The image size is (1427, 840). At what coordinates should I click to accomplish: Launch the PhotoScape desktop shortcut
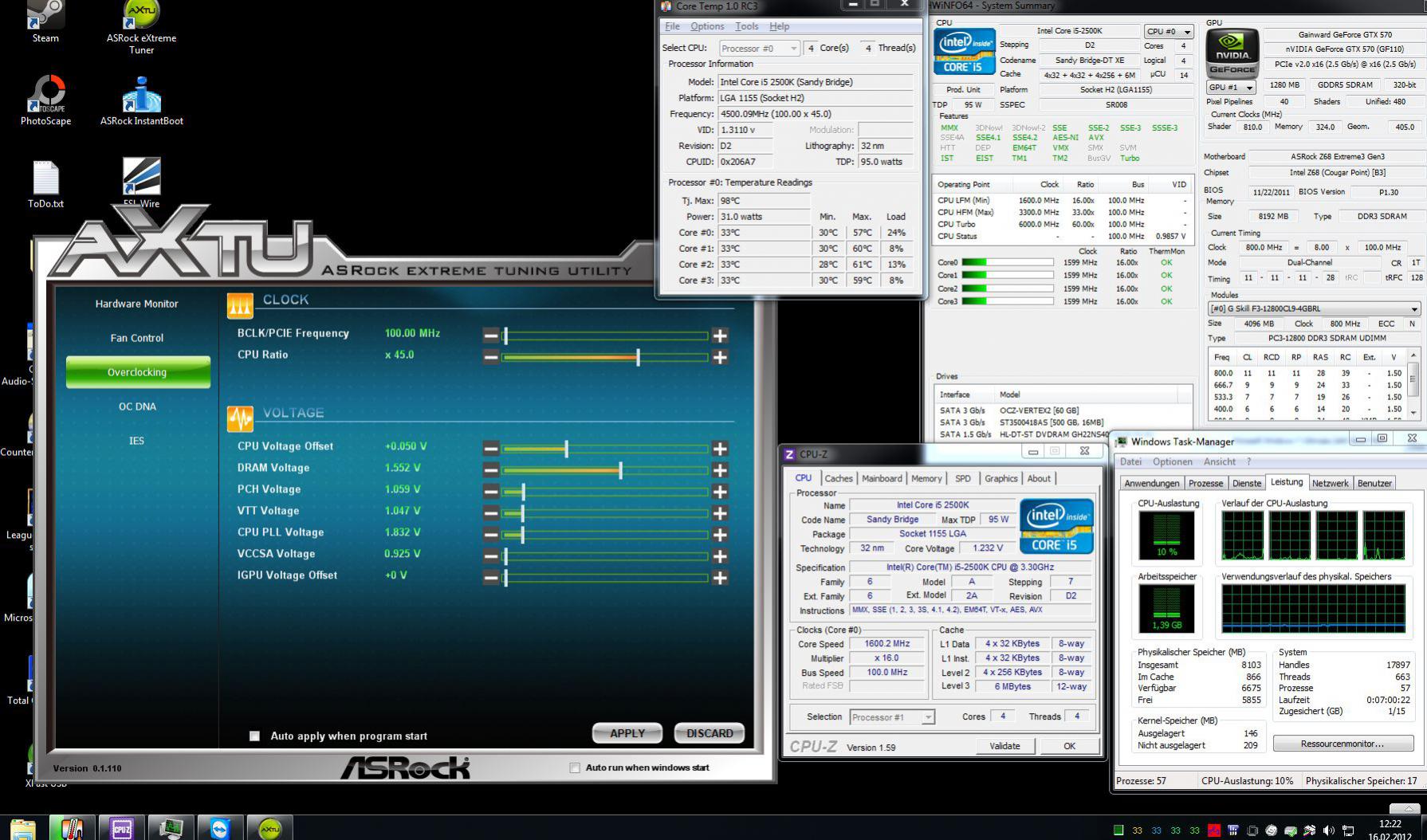click(45, 100)
